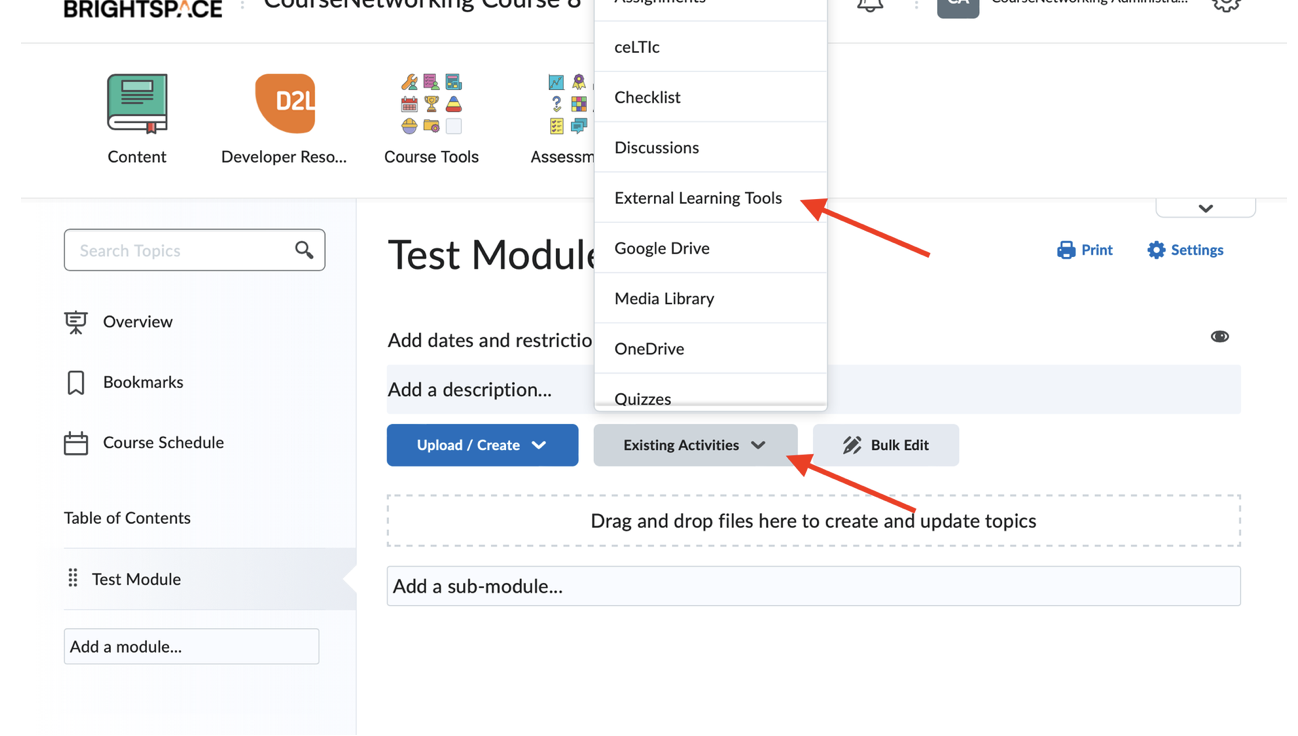This screenshot has width=1298, height=736.
Task: Select Test Module in table of contents
Action: point(136,579)
